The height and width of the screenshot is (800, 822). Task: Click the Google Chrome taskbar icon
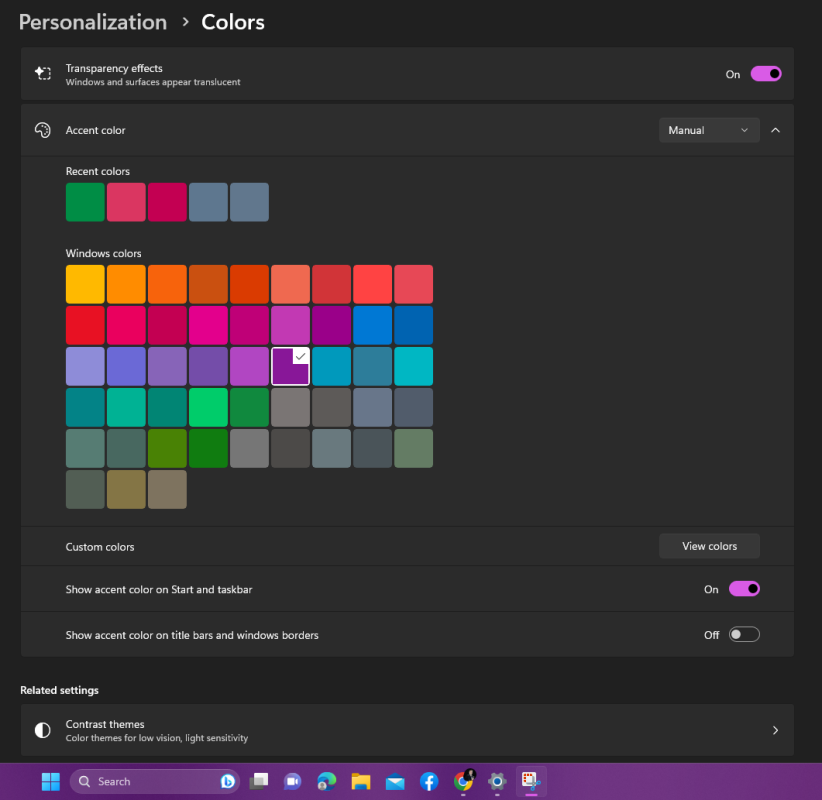pyautogui.click(x=463, y=781)
